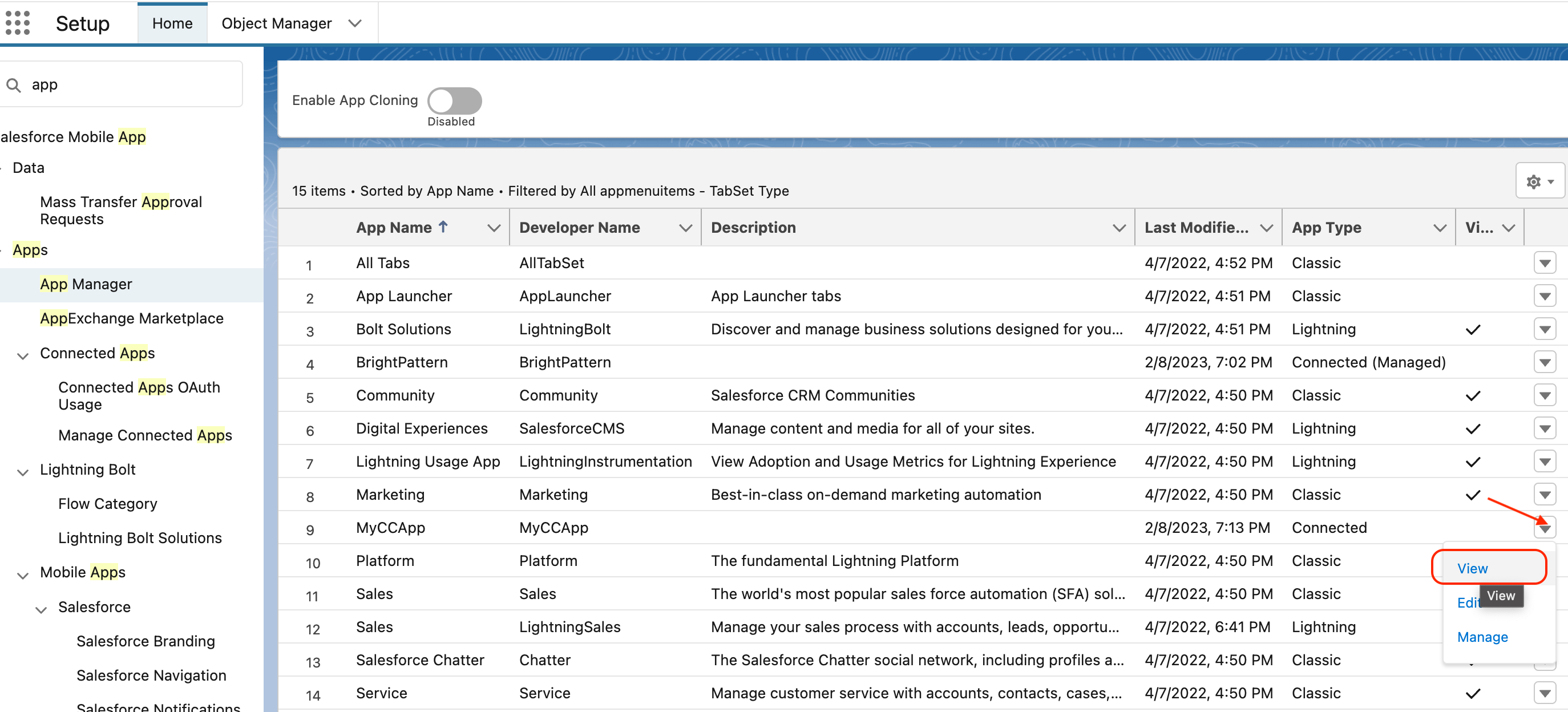Open row actions arrow for Bolt Solutions
The height and width of the screenshot is (712, 1568).
pyautogui.click(x=1544, y=329)
